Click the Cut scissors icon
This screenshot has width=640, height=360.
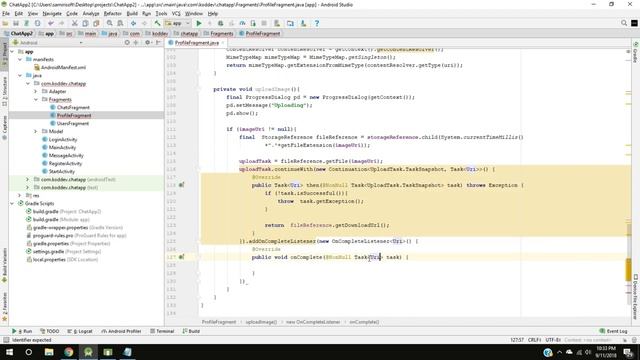[75, 23]
